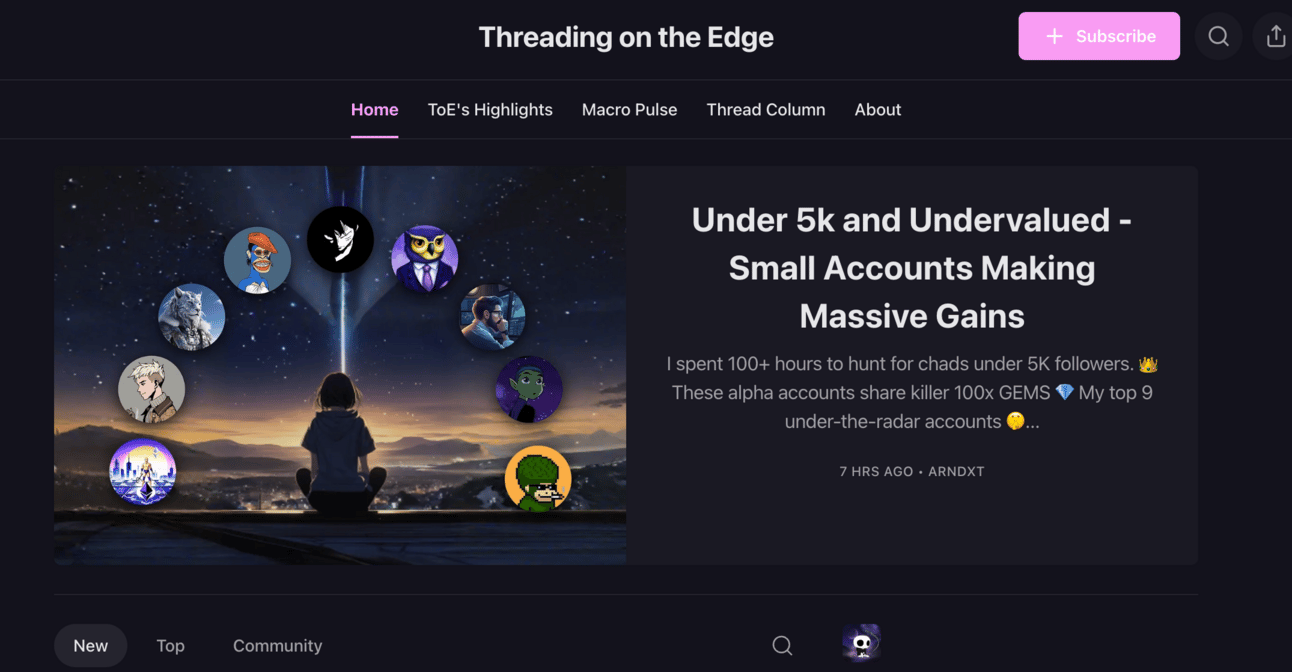The image size is (1292, 672).
Task: Open the share icon in the header
Action: coord(1275,36)
